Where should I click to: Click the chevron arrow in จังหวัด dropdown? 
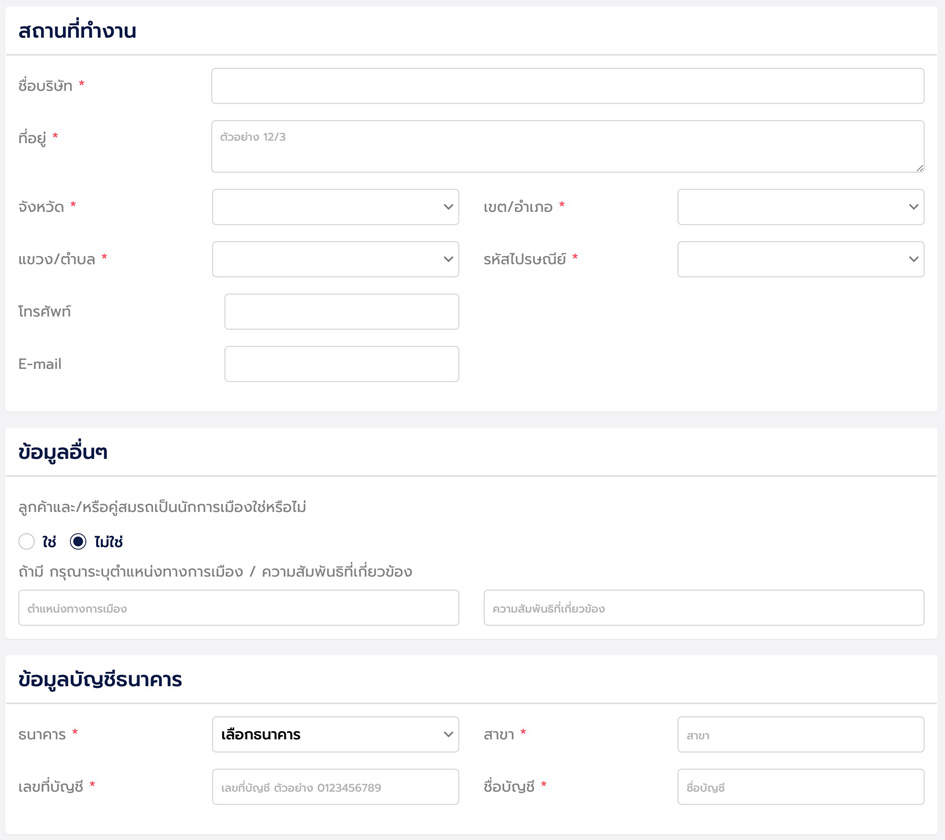coord(448,207)
